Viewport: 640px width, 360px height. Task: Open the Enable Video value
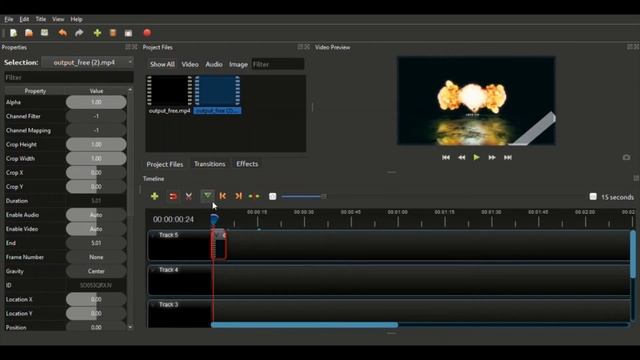96,229
